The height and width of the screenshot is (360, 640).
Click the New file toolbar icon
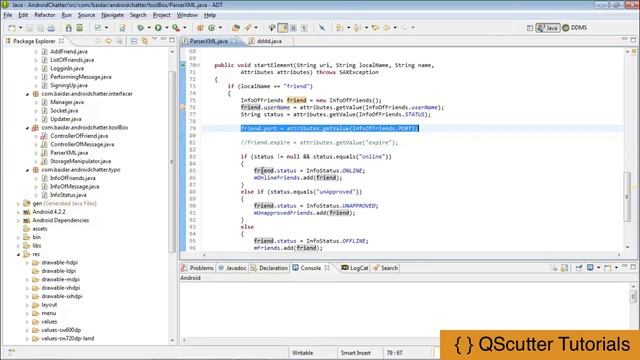(x=12, y=28)
